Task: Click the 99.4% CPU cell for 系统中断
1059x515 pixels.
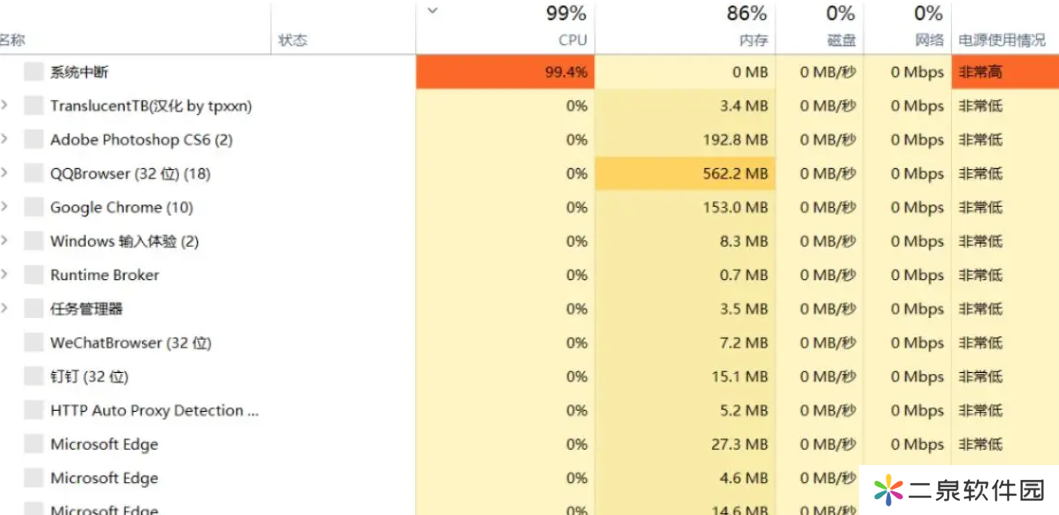Action: coord(505,72)
